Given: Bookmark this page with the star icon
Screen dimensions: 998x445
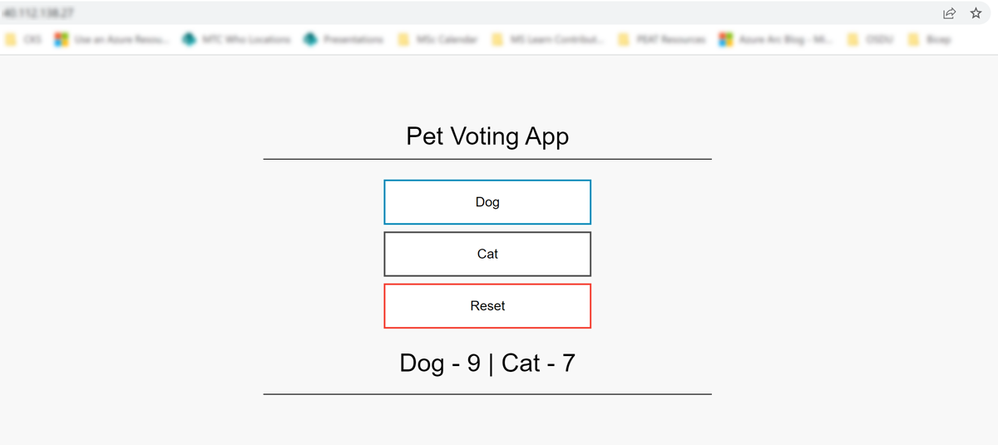Looking at the screenshot, I should pos(975,14).
